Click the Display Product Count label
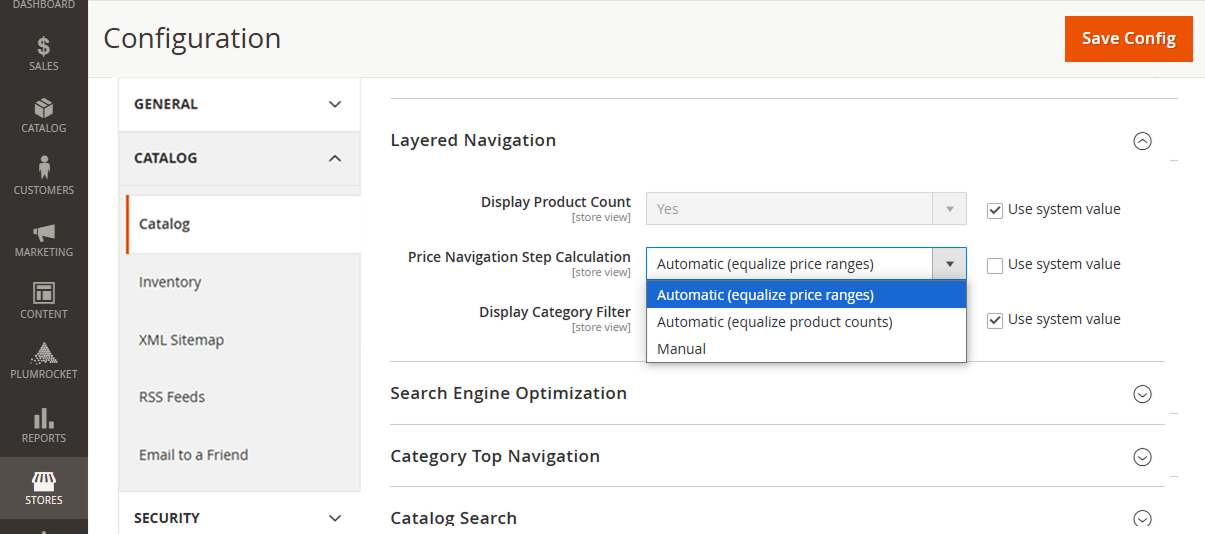Screen dimensions: 1205x535 556,202
